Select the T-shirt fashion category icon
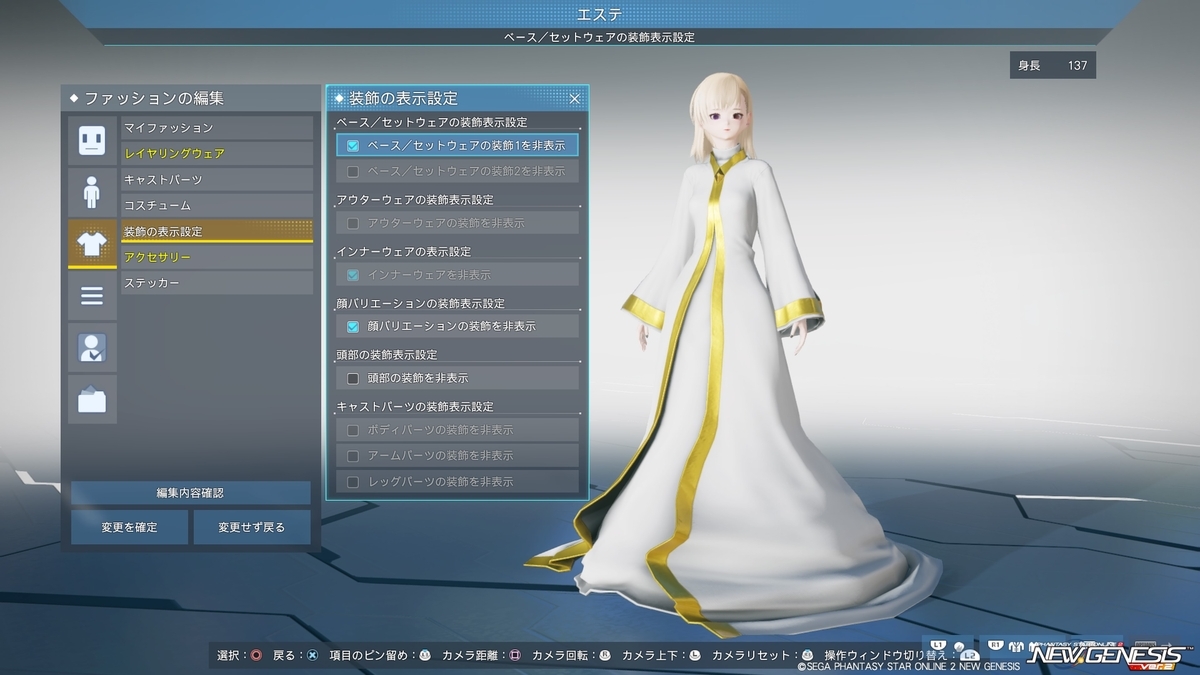The width and height of the screenshot is (1200, 675). 92,244
